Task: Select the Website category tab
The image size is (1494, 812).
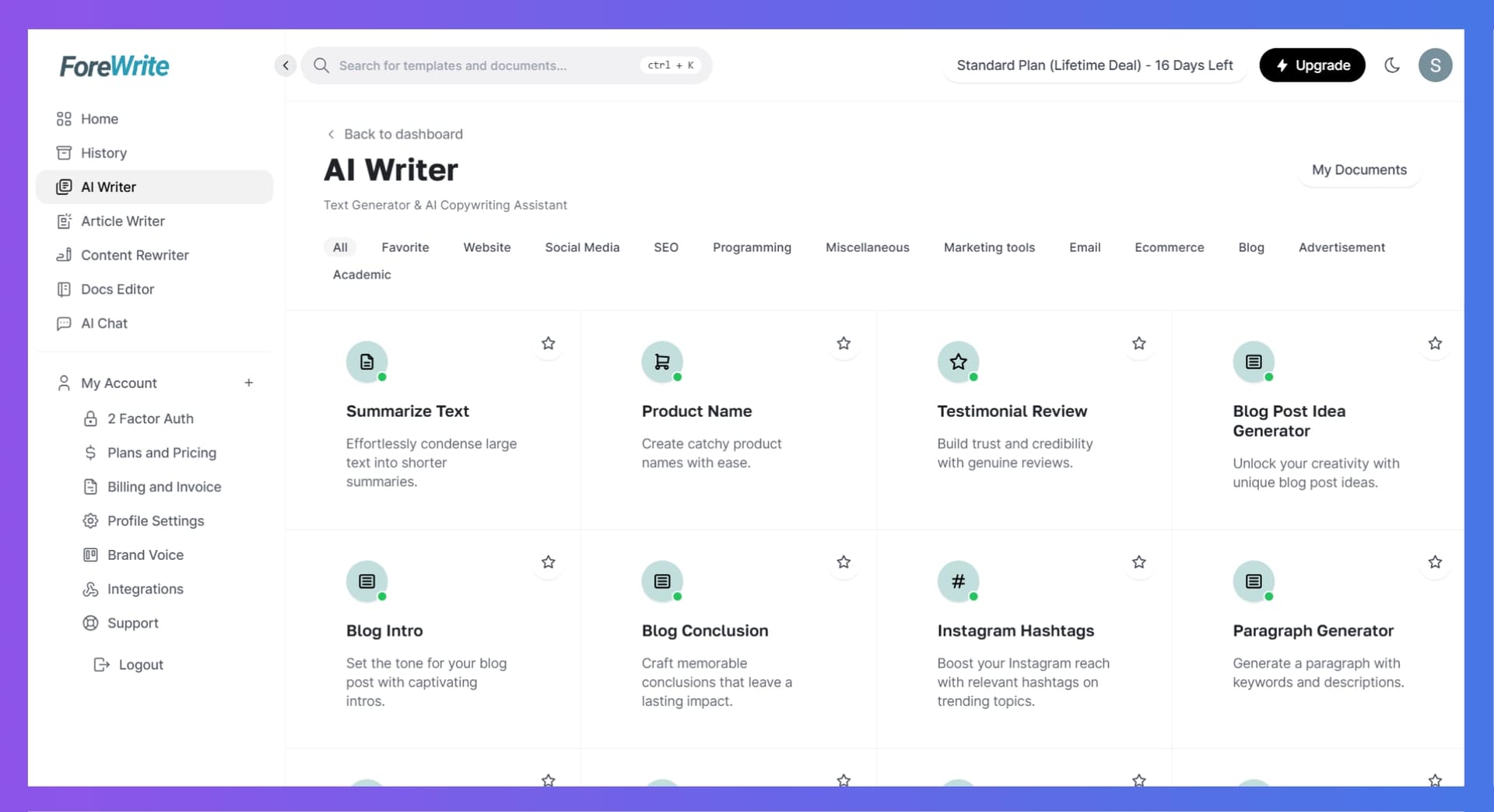Action: click(487, 247)
